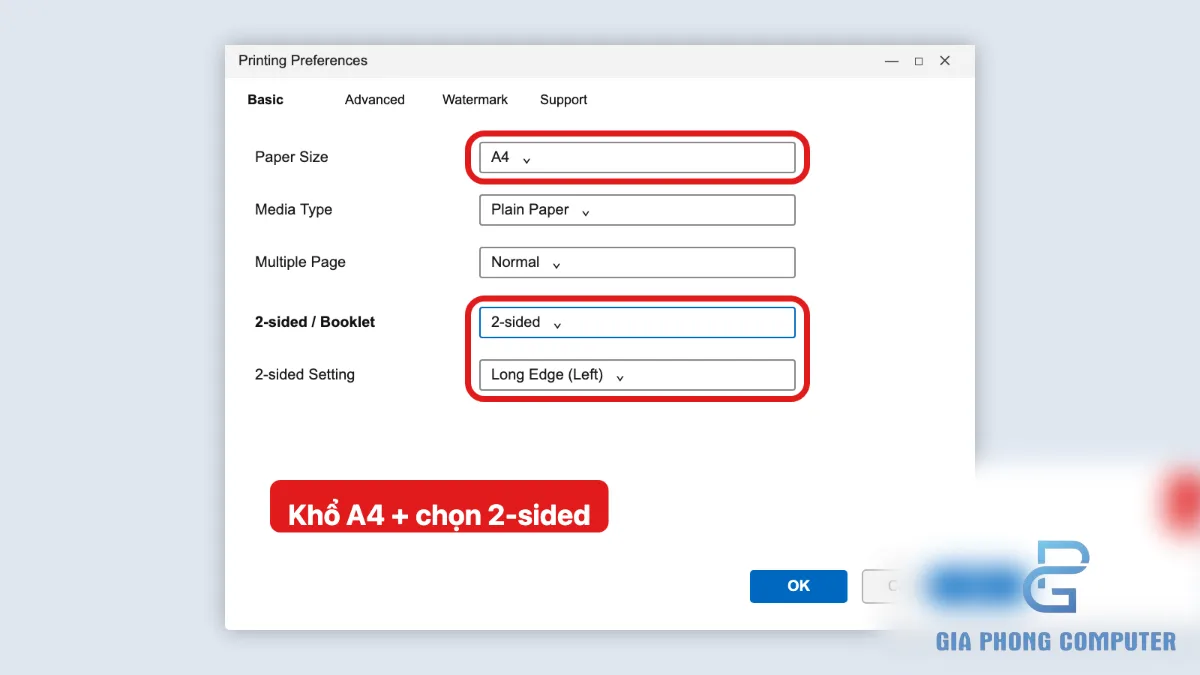Close the Printing Preferences dialog
The height and width of the screenshot is (675, 1200).
pyautogui.click(x=945, y=61)
